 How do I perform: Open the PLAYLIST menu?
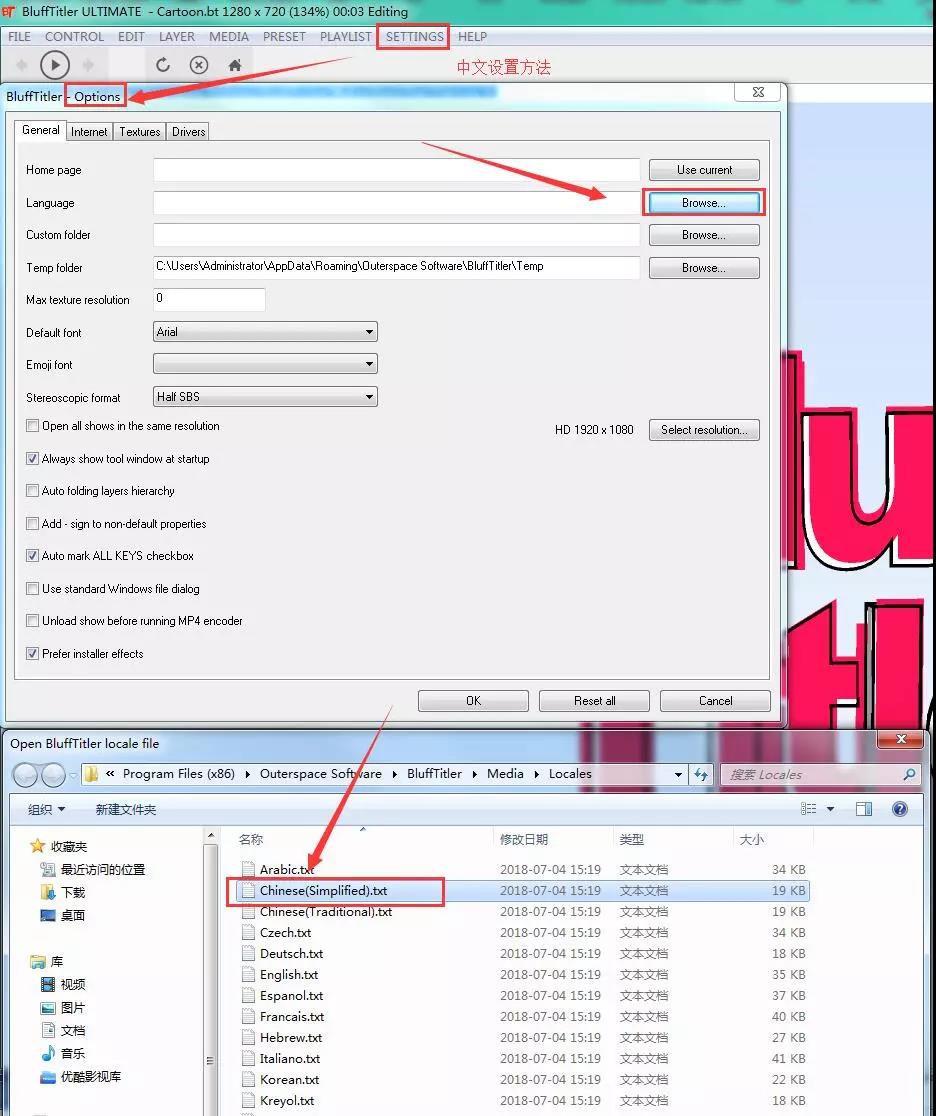tap(345, 36)
